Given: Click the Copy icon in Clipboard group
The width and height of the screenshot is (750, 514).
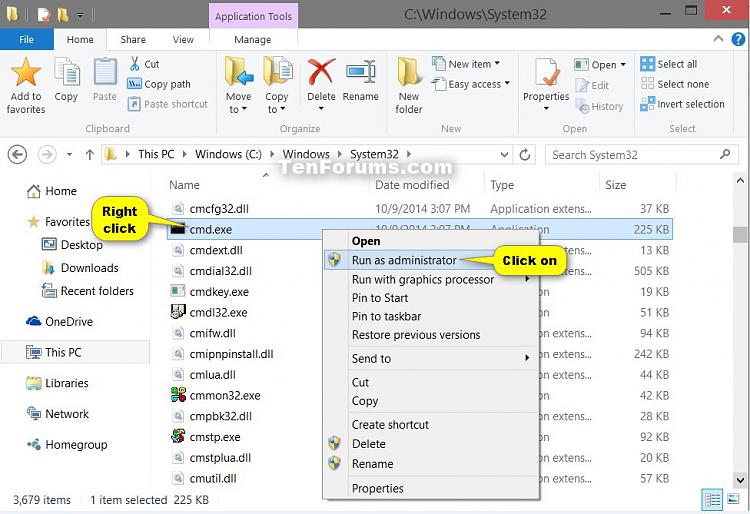Looking at the screenshot, I should click(x=66, y=72).
